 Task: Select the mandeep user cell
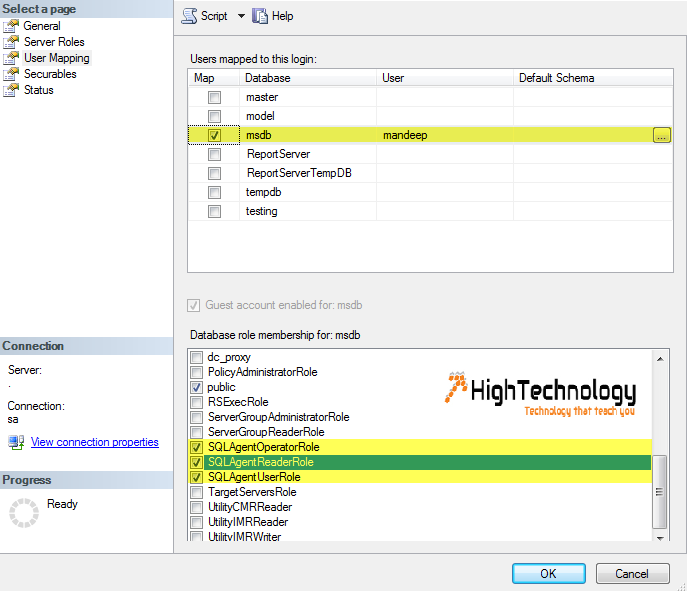point(445,135)
